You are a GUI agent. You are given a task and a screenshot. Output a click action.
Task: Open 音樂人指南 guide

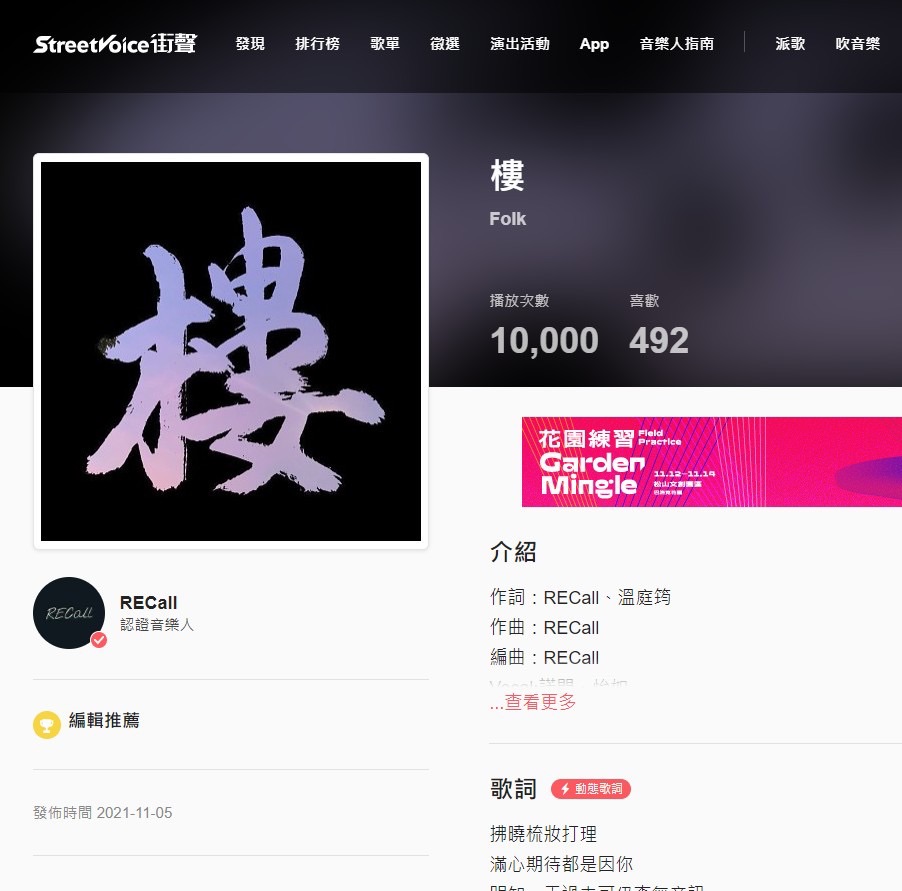coord(676,44)
